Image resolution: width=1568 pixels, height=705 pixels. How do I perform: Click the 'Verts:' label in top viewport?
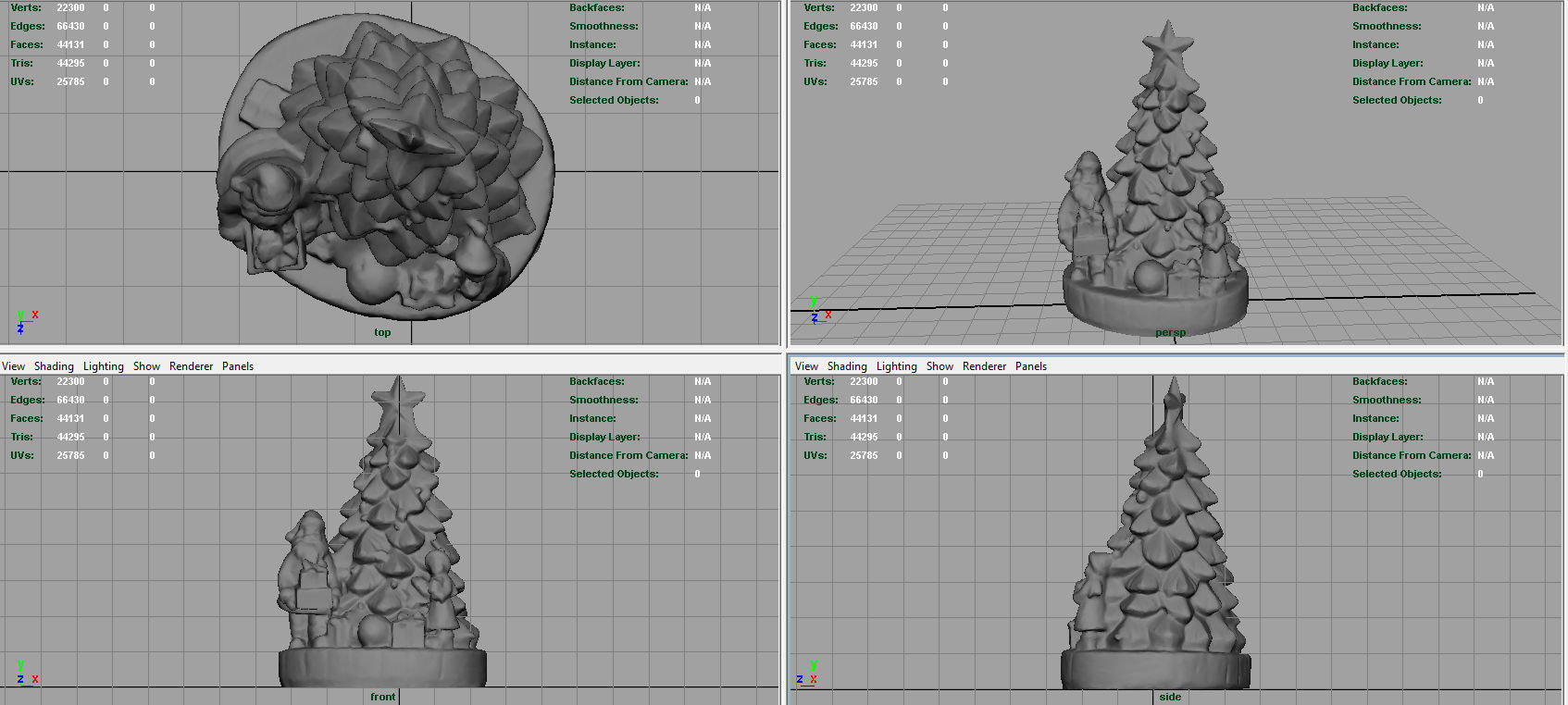26,7
